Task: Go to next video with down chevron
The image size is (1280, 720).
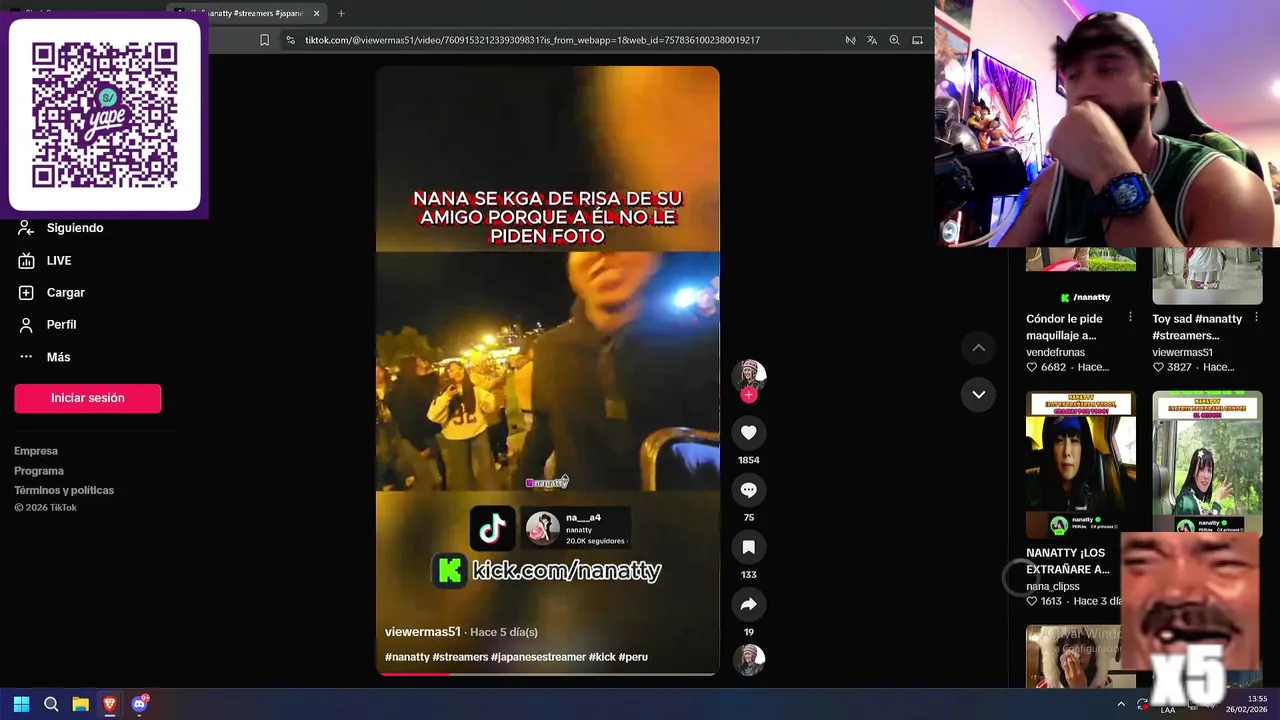Action: (x=979, y=394)
